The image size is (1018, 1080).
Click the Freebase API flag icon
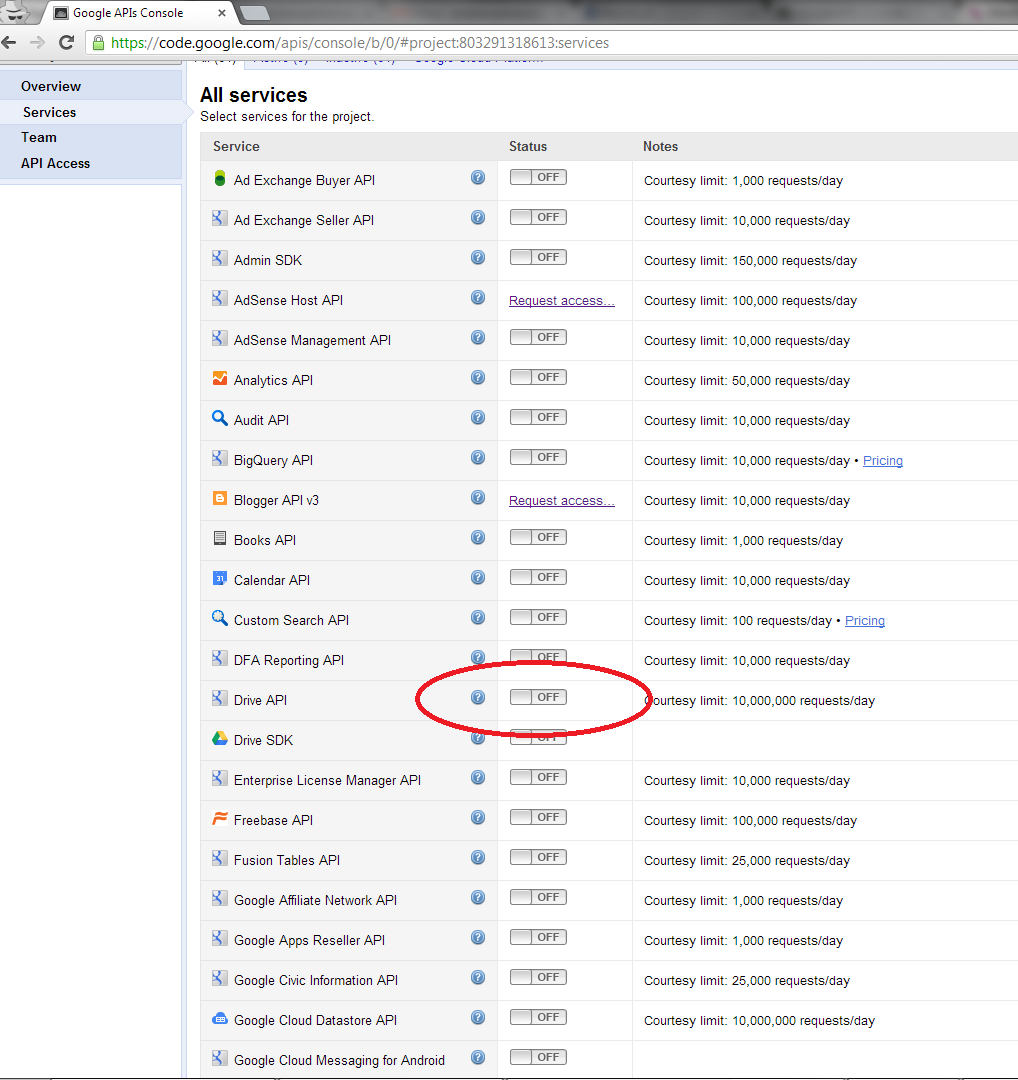tap(219, 817)
